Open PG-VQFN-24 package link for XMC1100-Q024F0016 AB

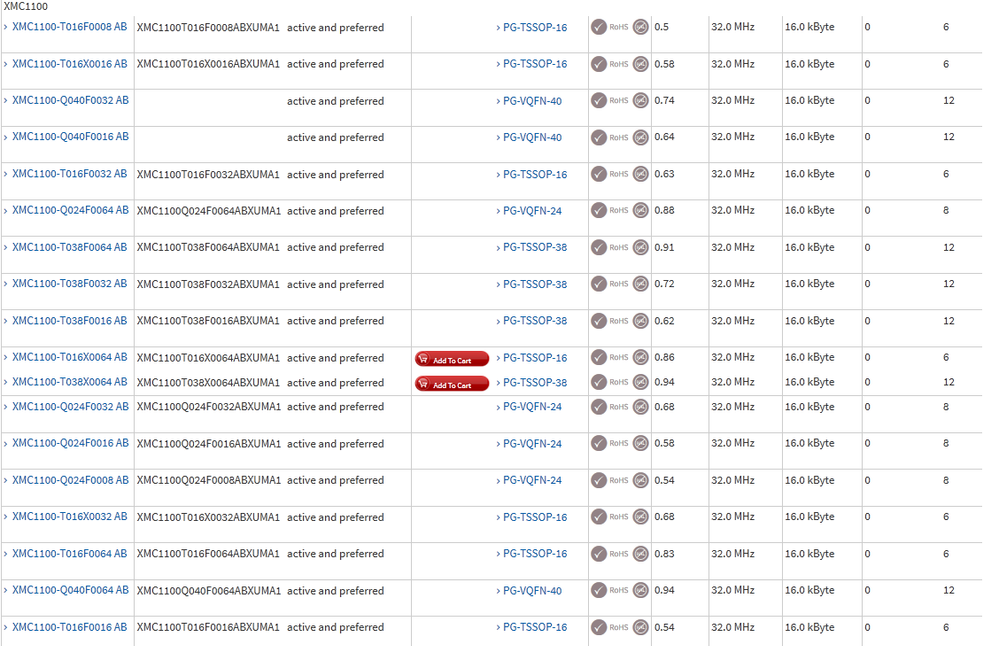532,444
